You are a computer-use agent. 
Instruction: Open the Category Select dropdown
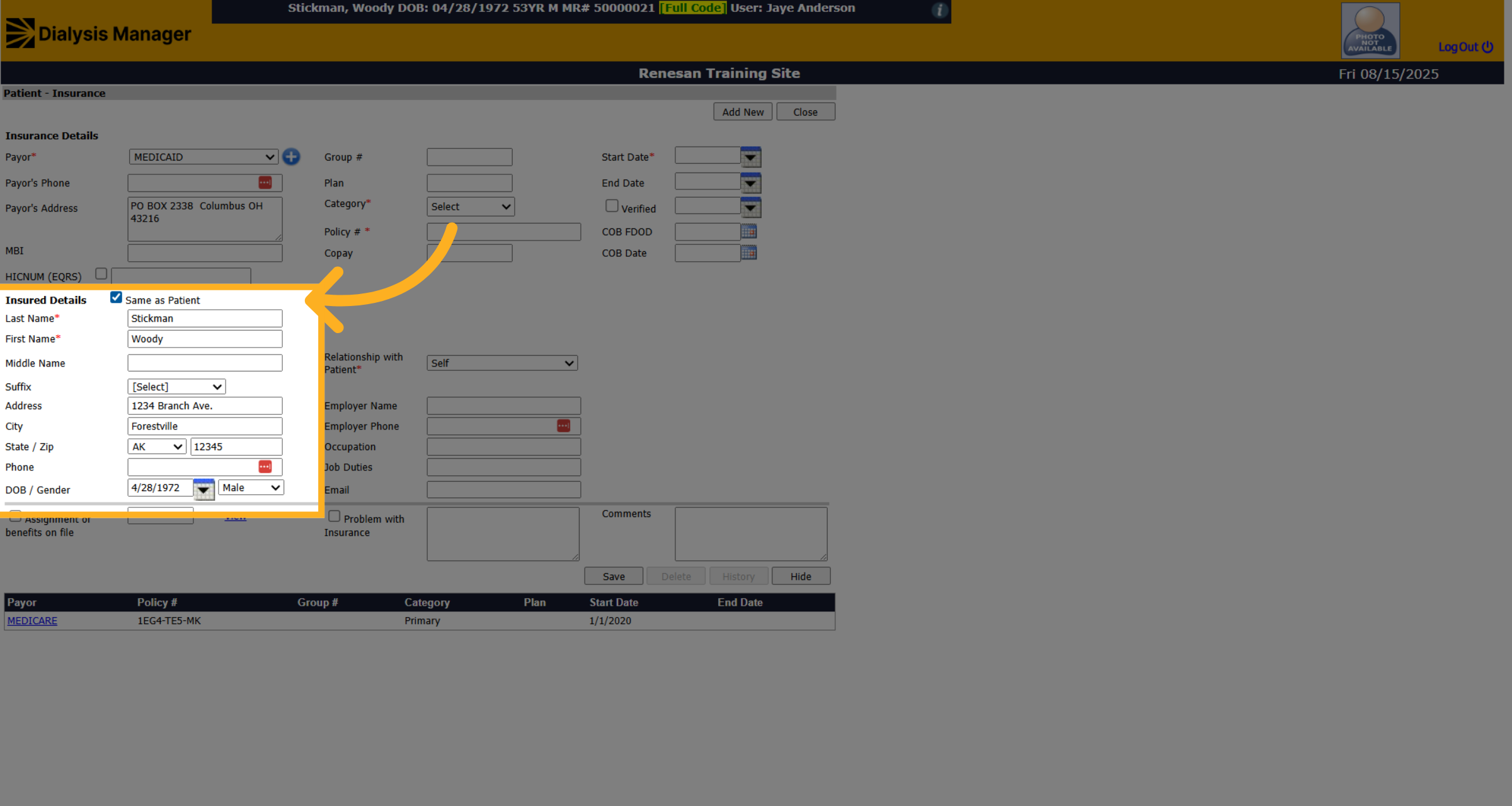(471, 207)
